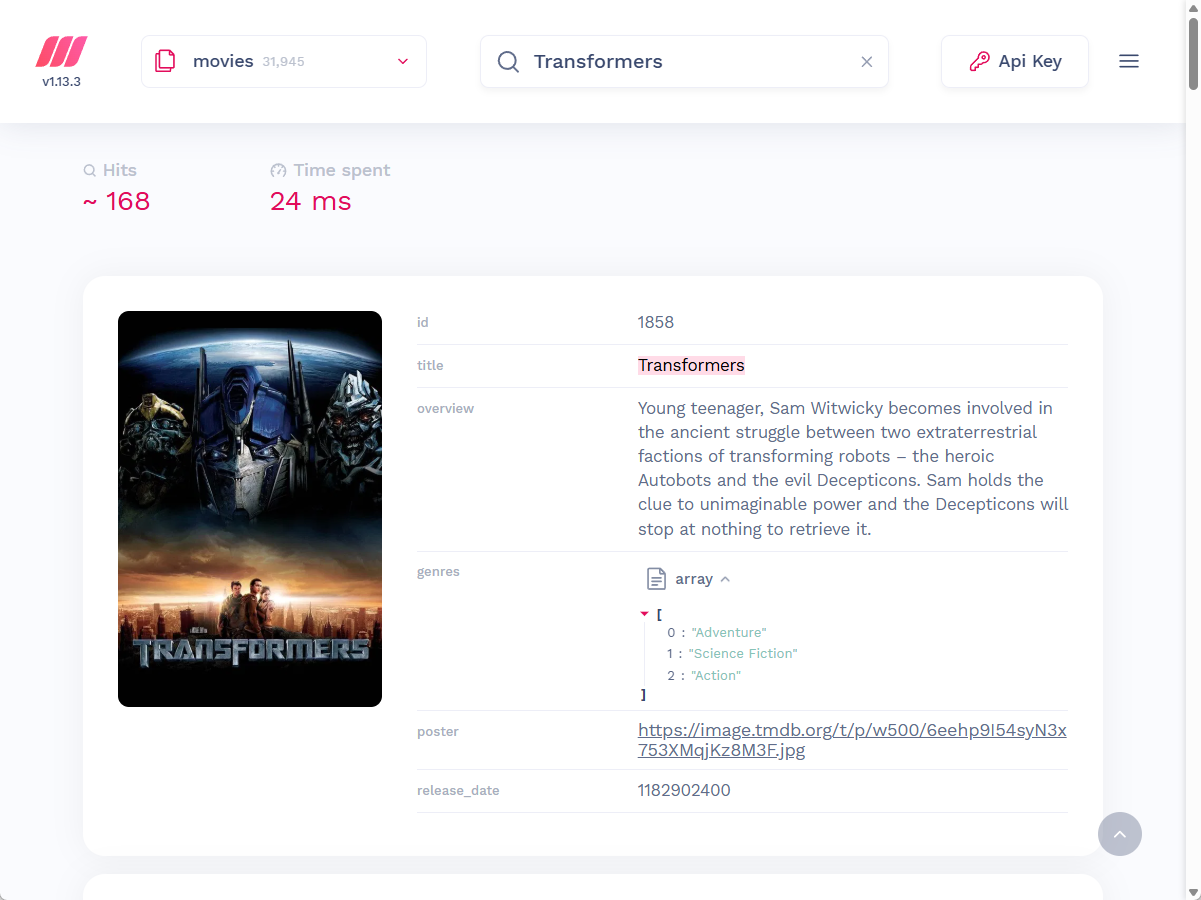Open the poster image URL link
The width and height of the screenshot is (1201, 900).
coord(852,740)
